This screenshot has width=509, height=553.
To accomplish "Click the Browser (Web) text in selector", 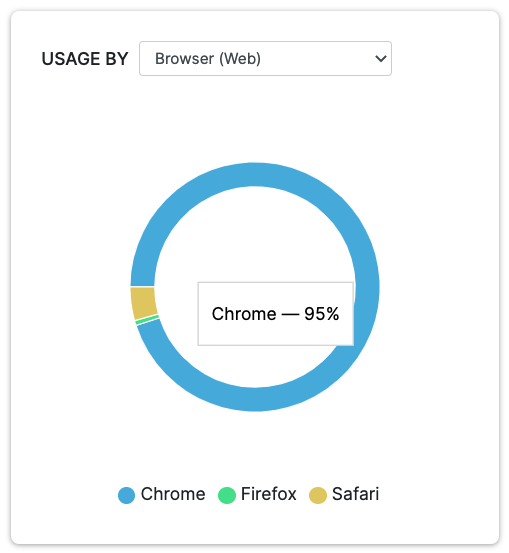I will pyautogui.click(x=208, y=59).
